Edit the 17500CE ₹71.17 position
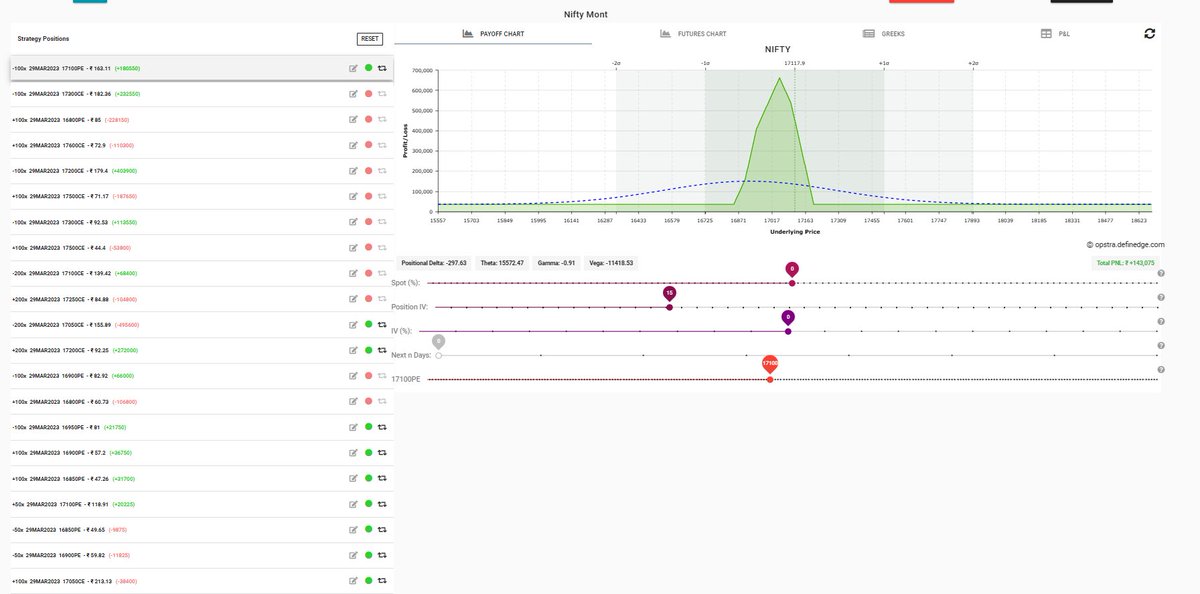1200x594 pixels. (x=353, y=196)
